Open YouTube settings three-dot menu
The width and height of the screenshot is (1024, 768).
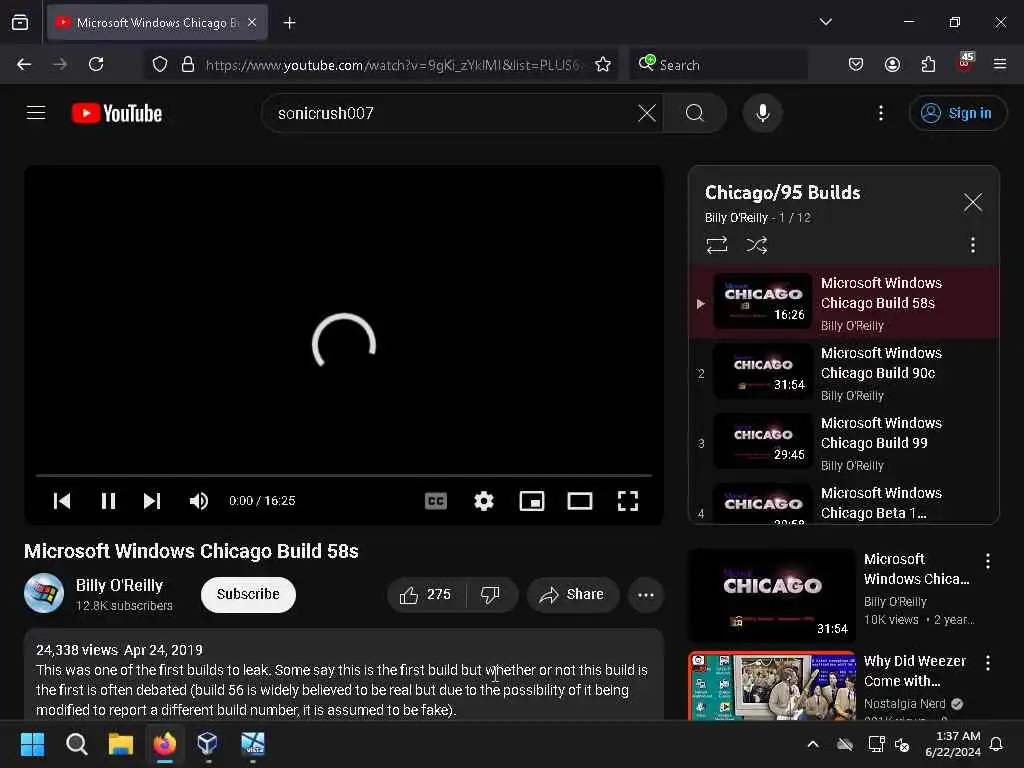click(881, 113)
